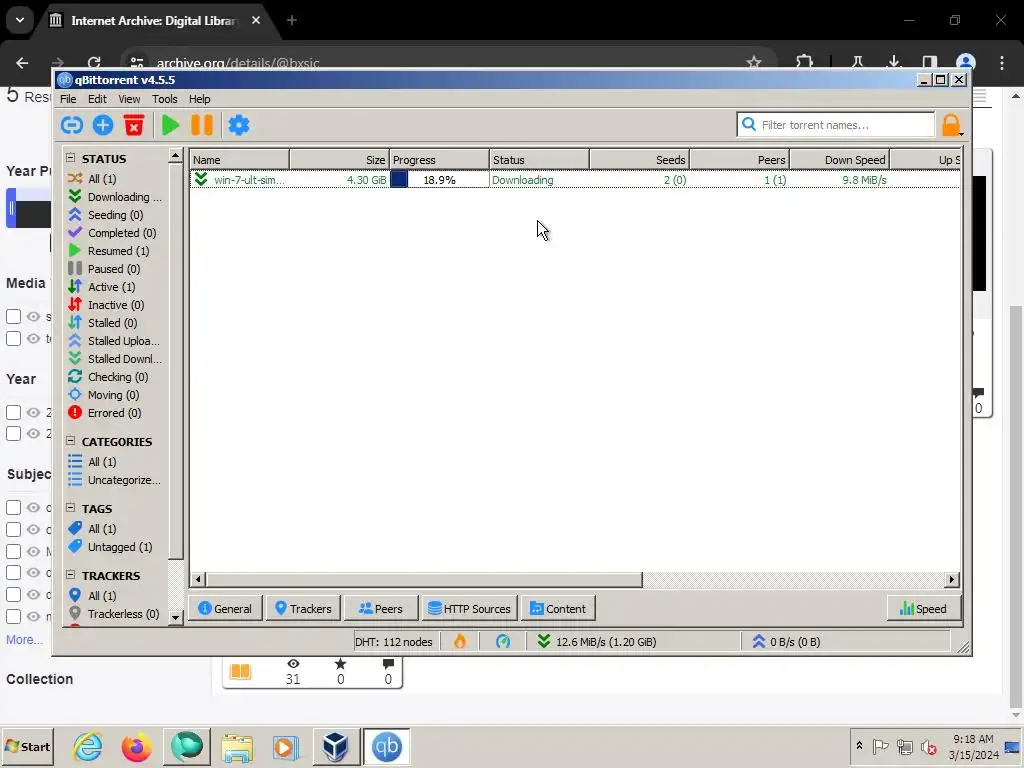
Task: Collapse the TRACKERS section
Action: click(x=70, y=575)
